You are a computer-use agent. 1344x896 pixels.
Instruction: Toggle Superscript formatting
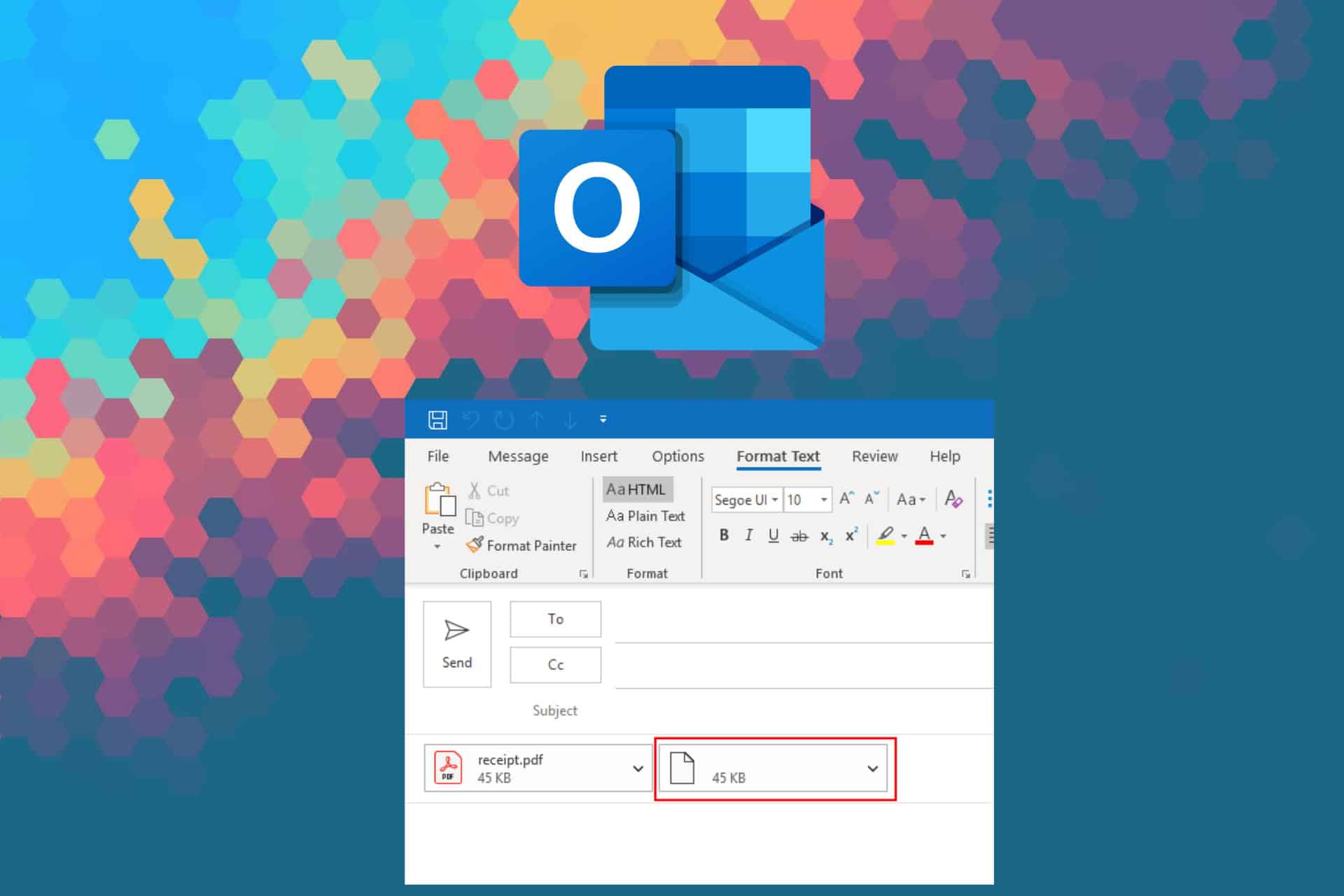pos(851,535)
